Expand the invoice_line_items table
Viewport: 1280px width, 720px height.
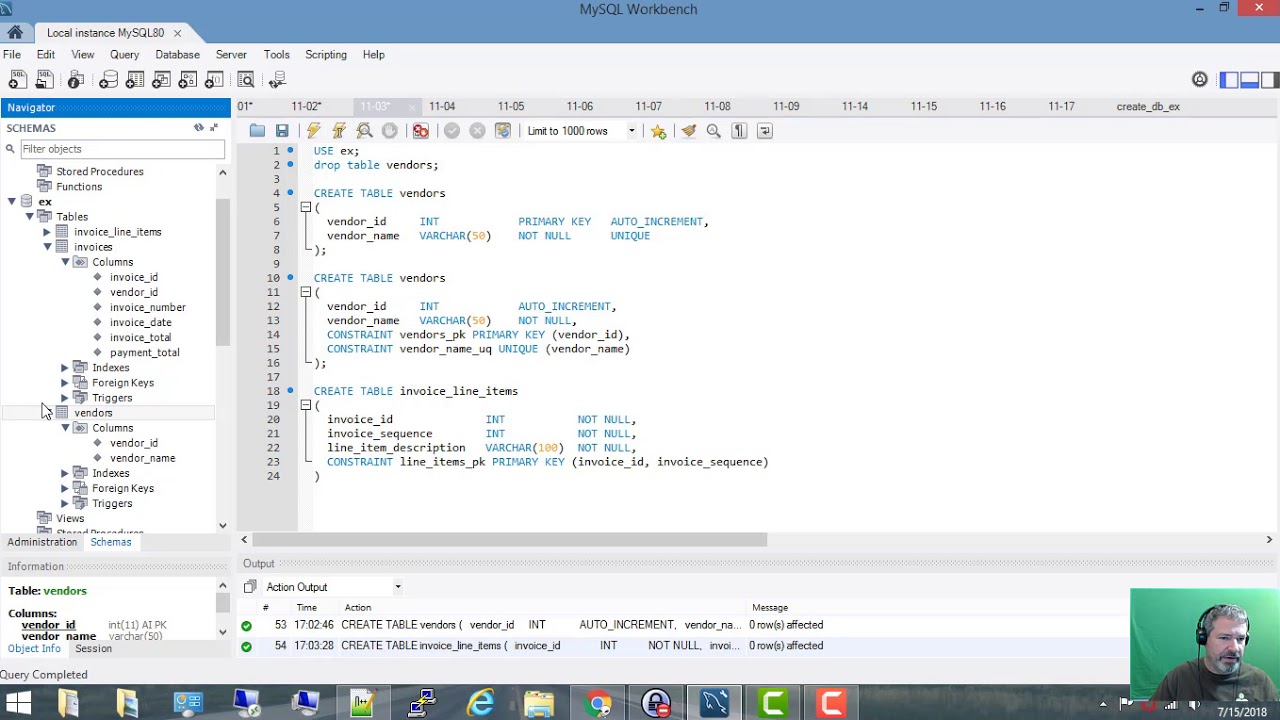(47, 232)
